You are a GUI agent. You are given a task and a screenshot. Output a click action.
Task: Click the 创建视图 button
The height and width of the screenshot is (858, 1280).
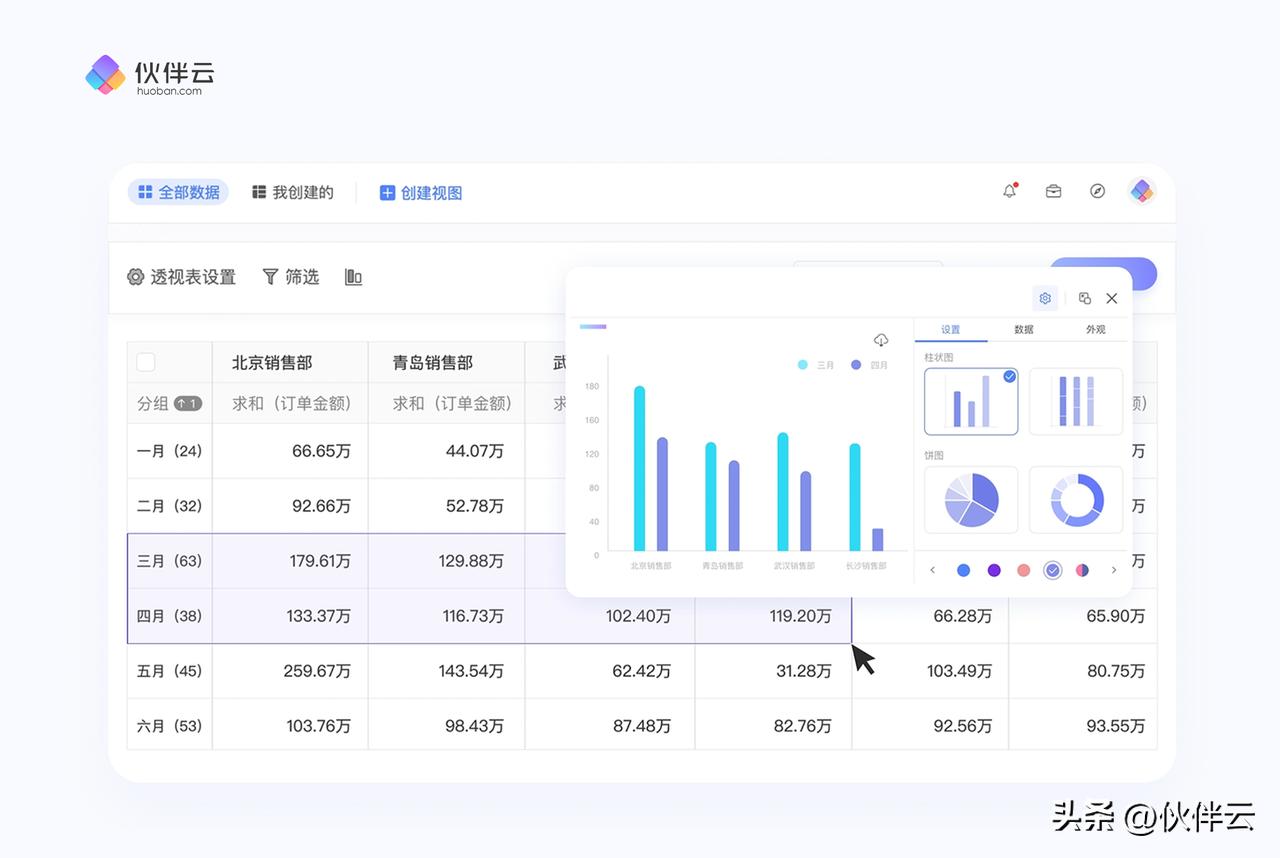coord(420,192)
